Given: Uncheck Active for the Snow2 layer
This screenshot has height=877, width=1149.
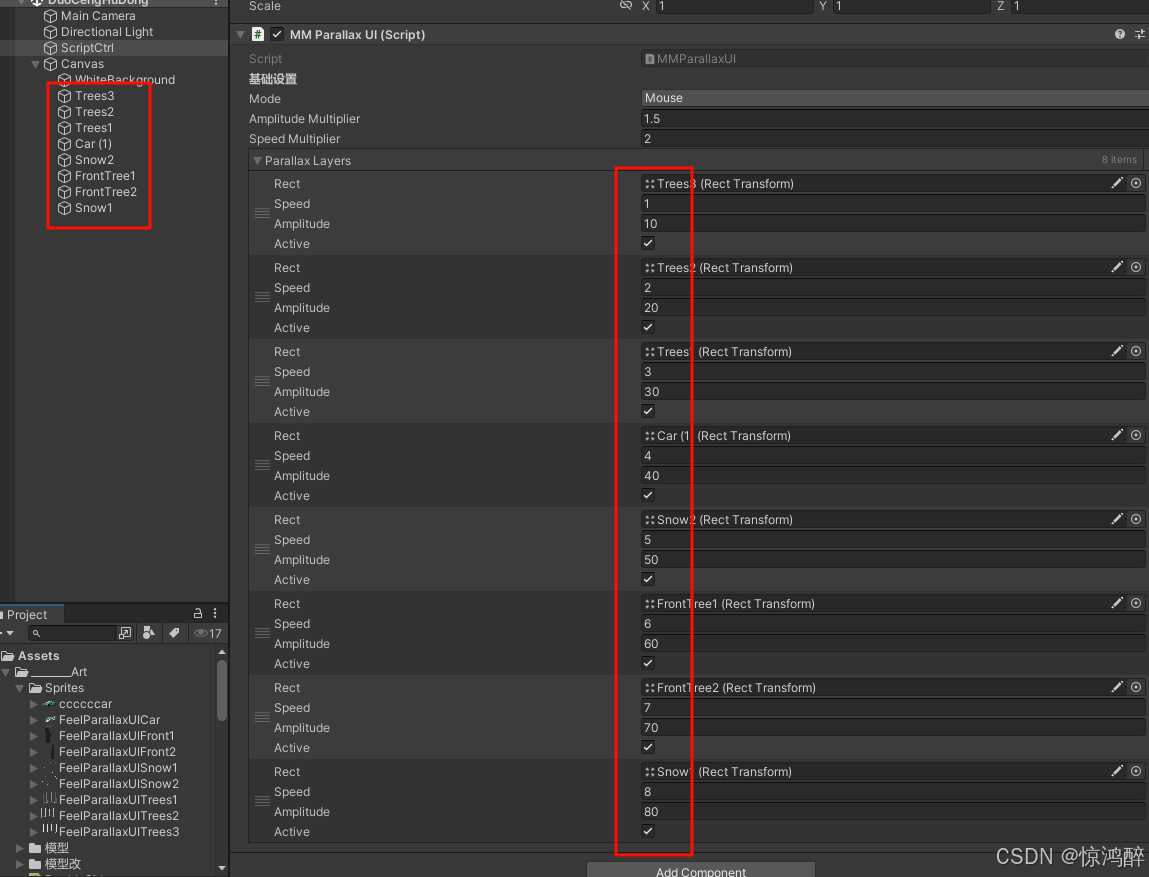Looking at the screenshot, I should coord(648,579).
